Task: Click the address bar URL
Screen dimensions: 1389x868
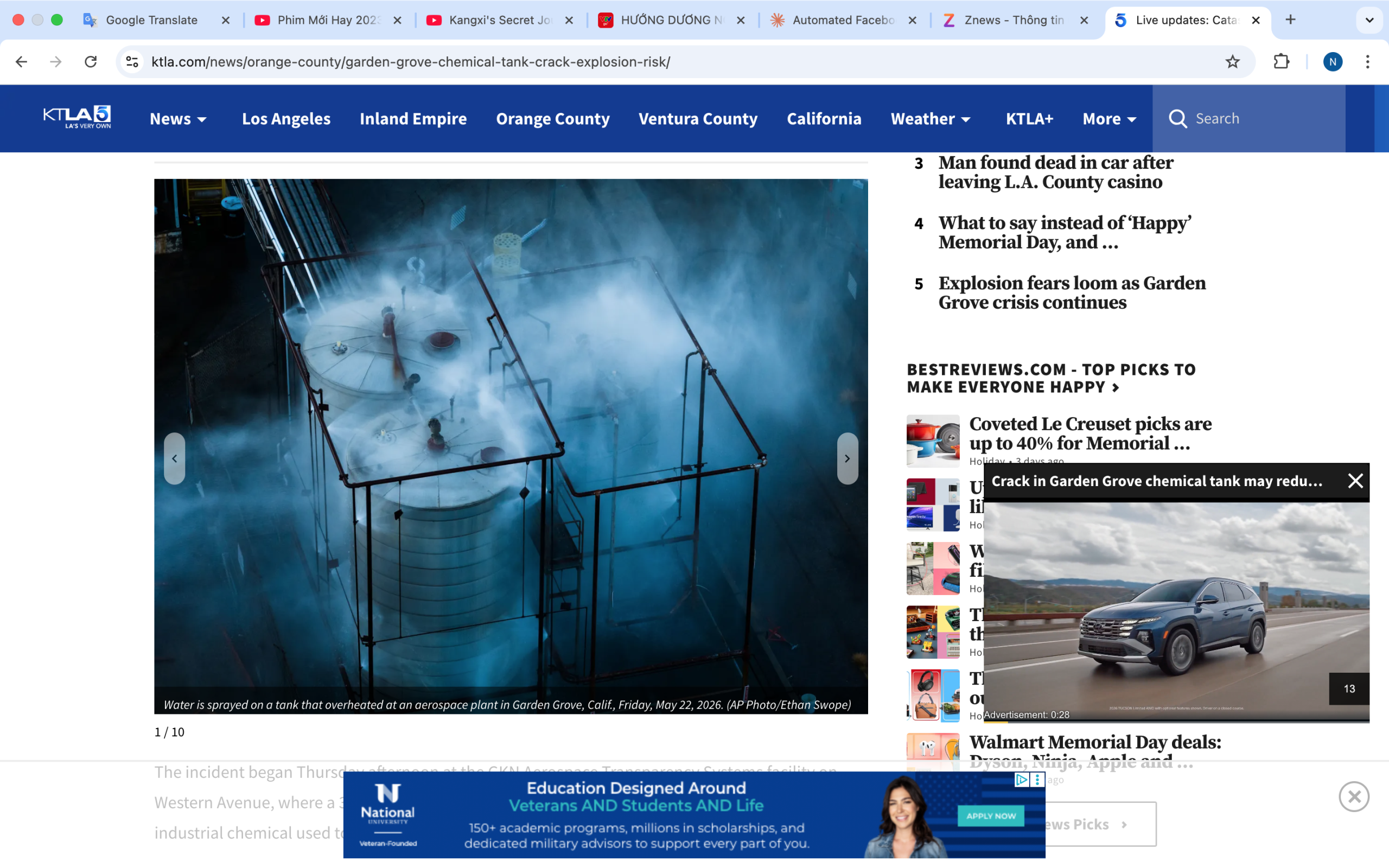Action: [410, 61]
